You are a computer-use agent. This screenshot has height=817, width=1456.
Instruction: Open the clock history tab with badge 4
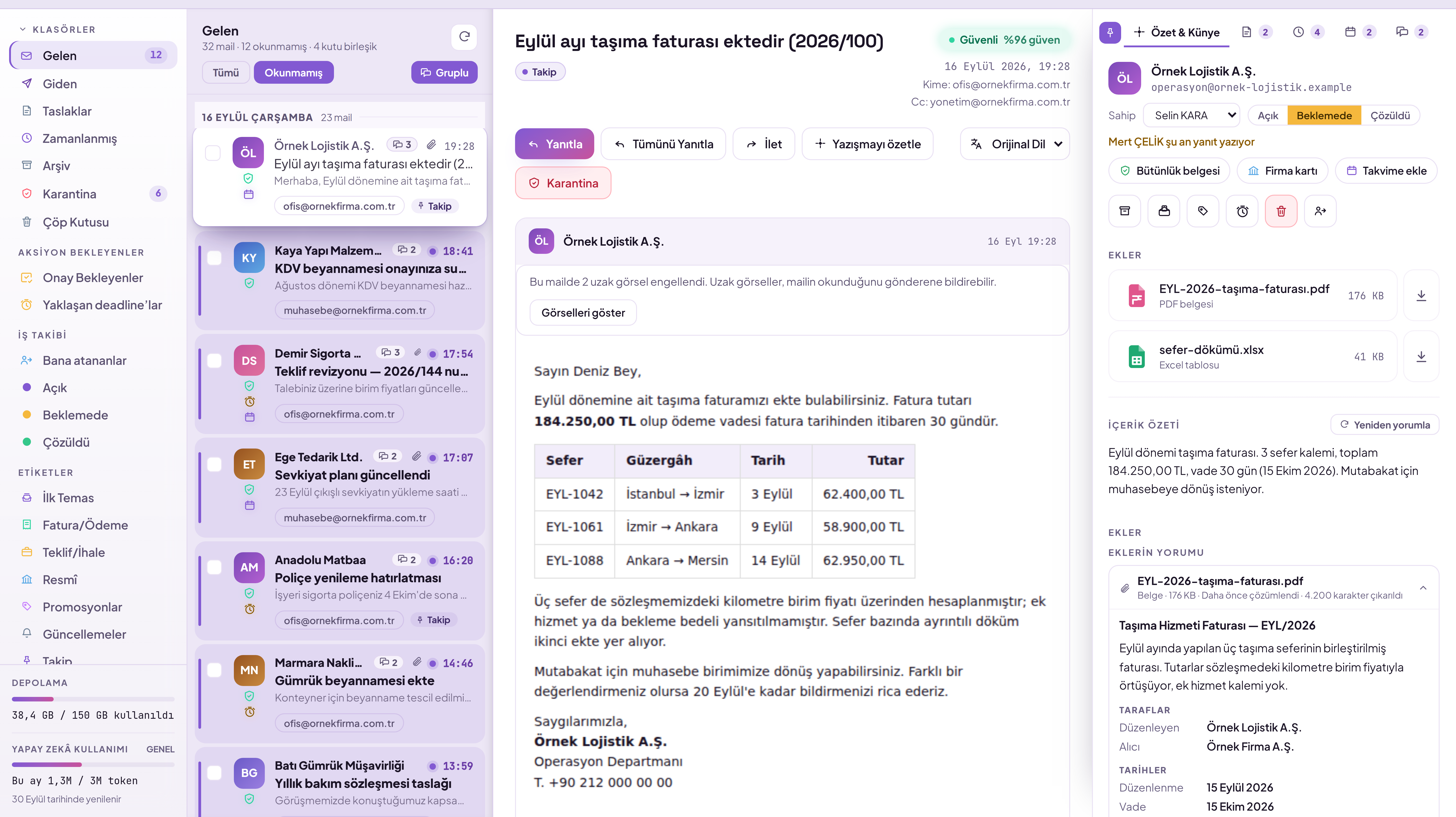click(1308, 32)
